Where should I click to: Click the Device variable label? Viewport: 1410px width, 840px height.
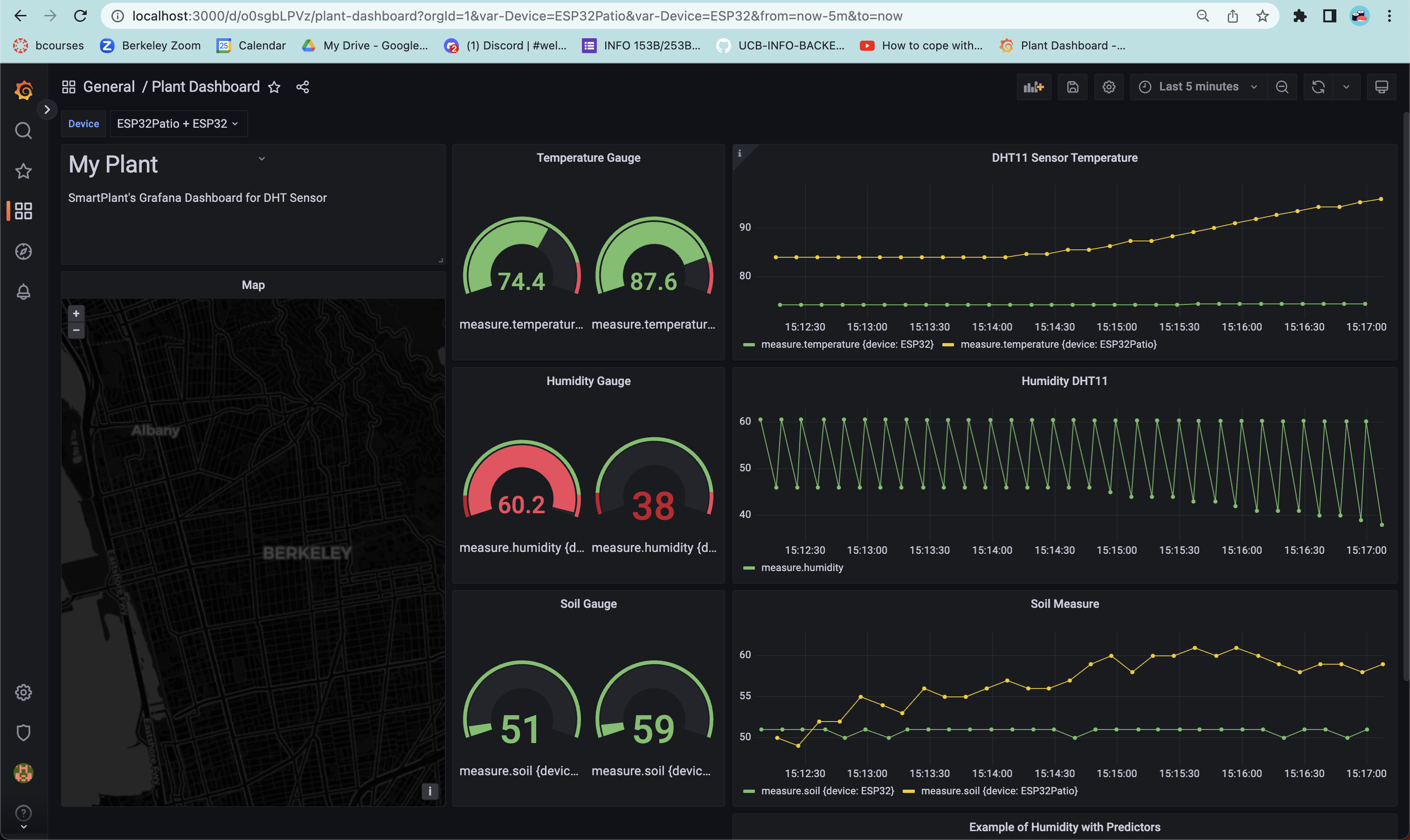click(84, 124)
